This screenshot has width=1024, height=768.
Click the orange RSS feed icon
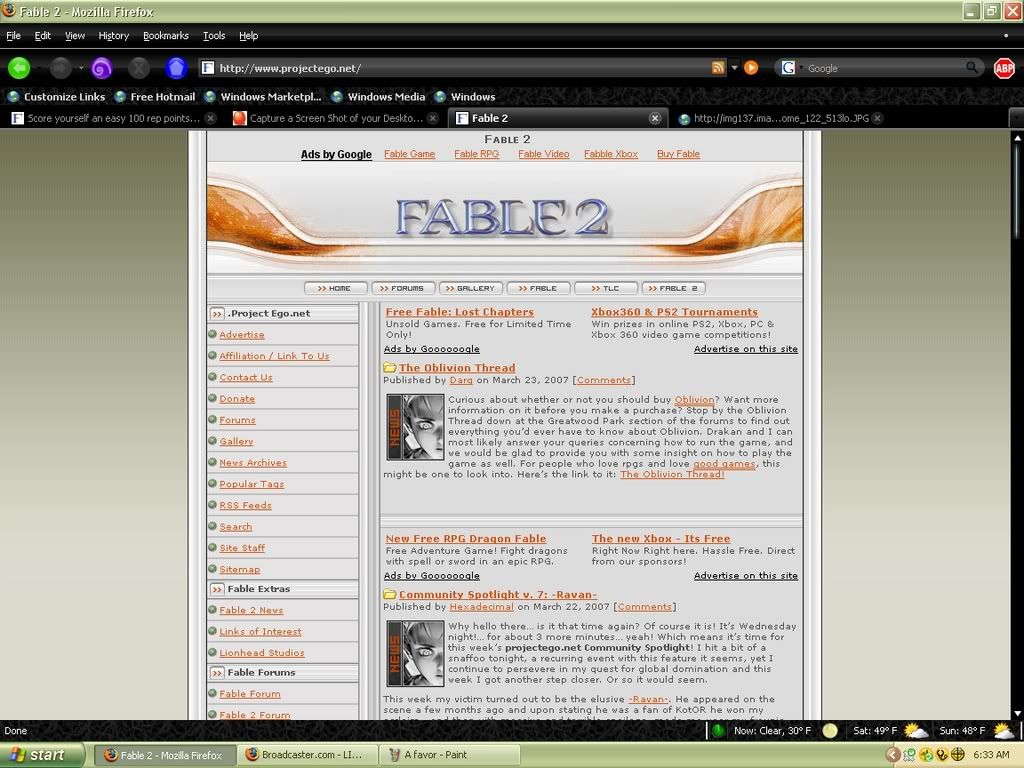point(718,68)
